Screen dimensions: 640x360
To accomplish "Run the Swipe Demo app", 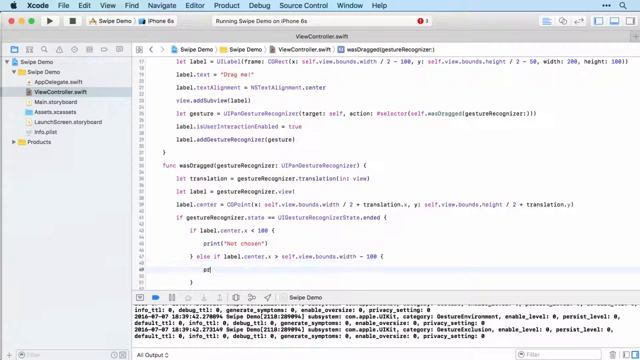I will [x=50, y=21].
